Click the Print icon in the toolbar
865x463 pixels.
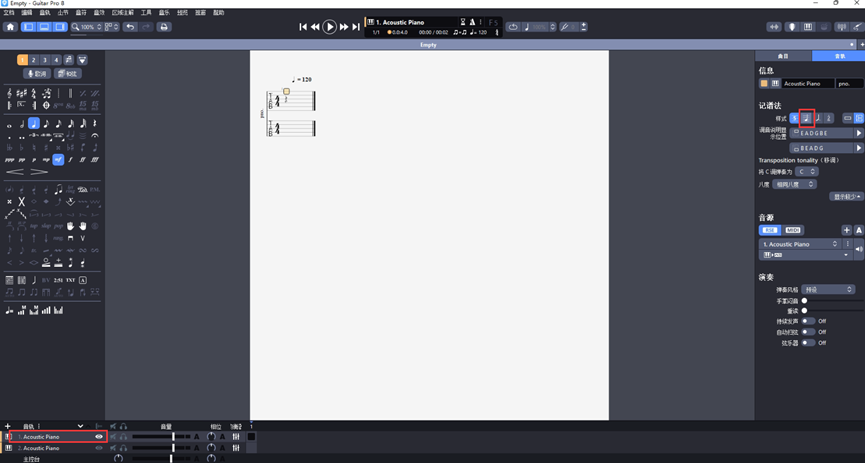pyautogui.click(x=164, y=27)
